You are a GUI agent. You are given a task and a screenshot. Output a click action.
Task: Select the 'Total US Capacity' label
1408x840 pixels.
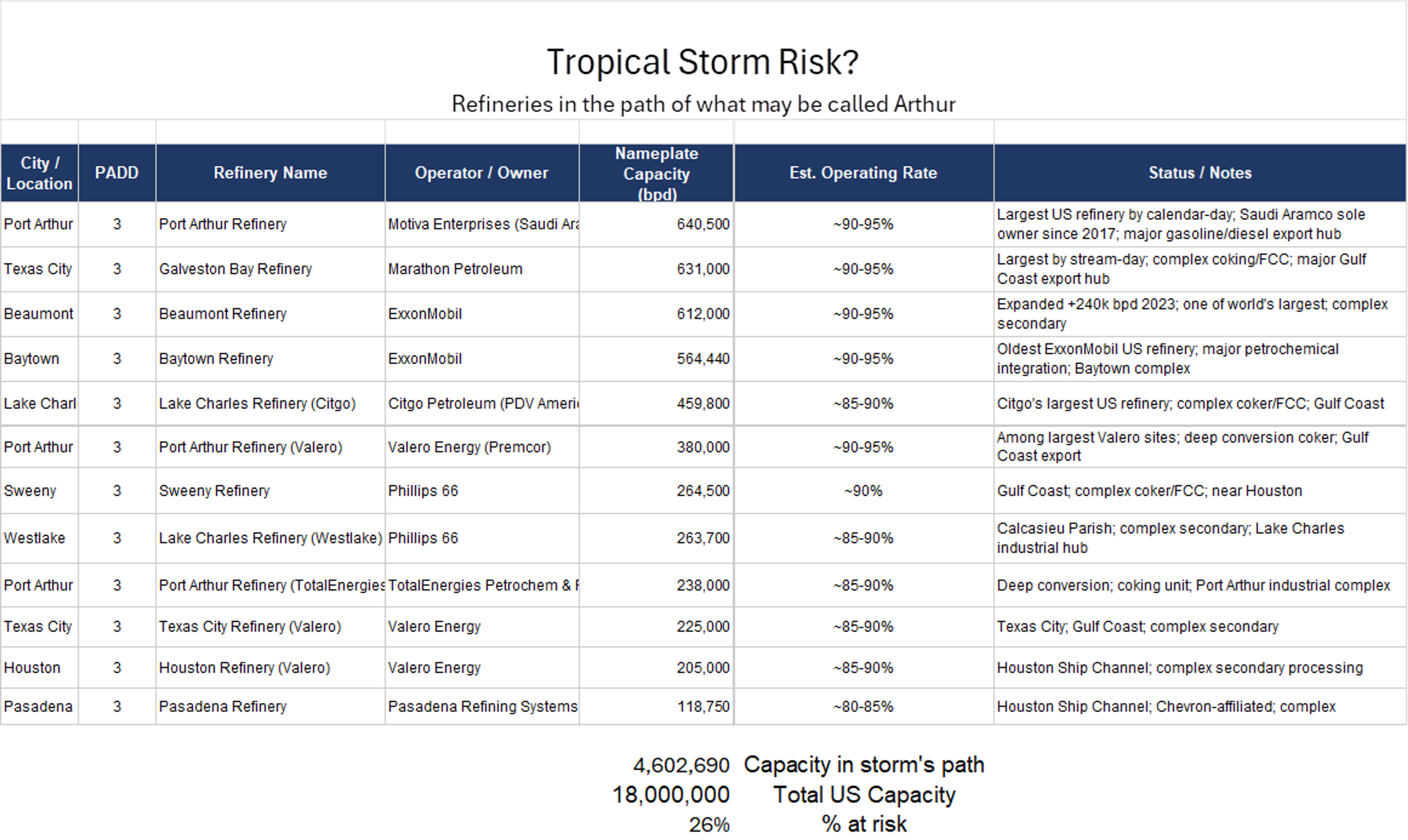[x=864, y=795]
